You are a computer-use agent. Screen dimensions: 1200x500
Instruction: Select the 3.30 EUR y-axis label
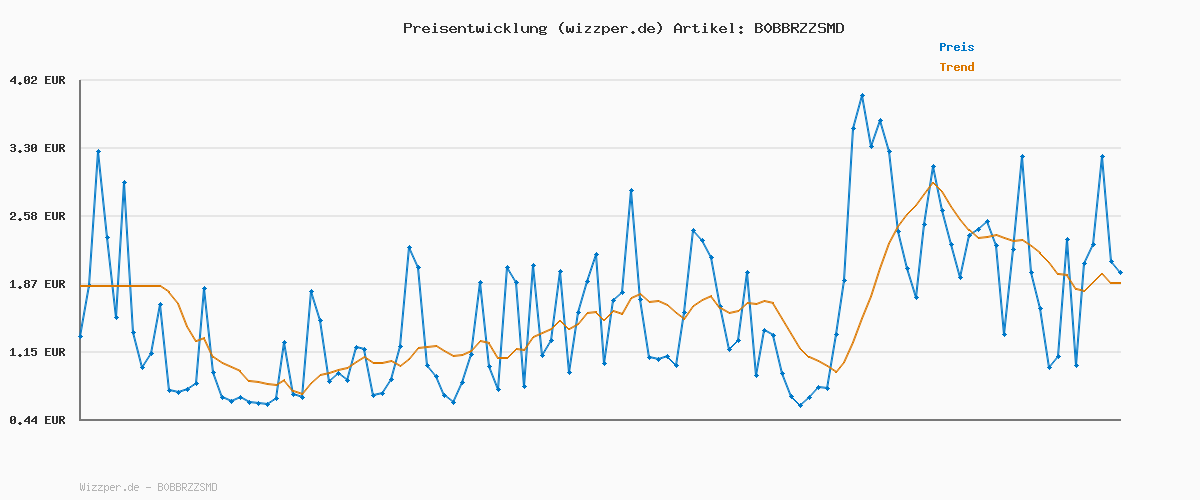coord(37,148)
